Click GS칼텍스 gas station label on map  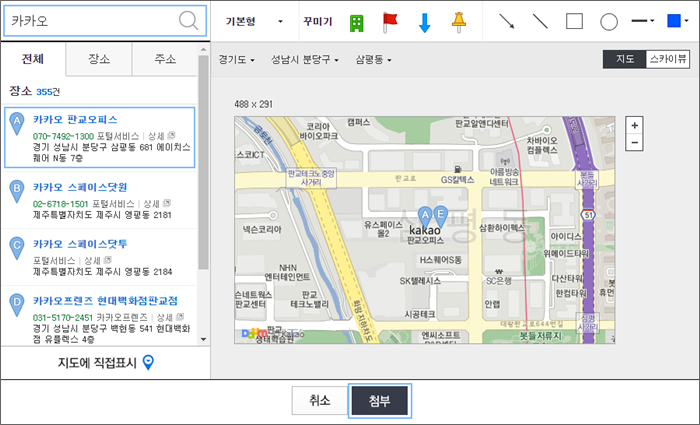[458, 180]
